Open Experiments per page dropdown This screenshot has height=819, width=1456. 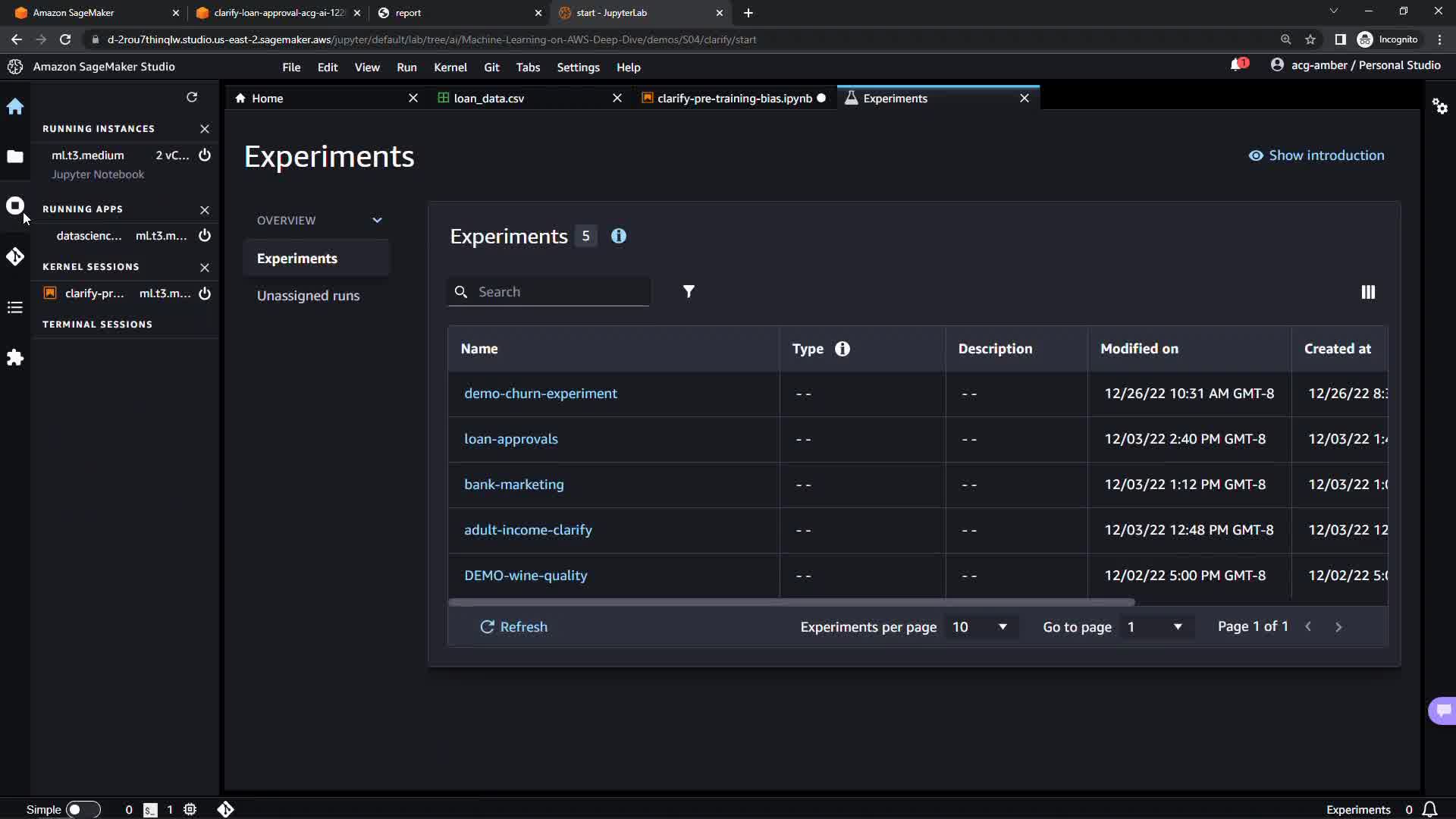pyautogui.click(x=979, y=627)
